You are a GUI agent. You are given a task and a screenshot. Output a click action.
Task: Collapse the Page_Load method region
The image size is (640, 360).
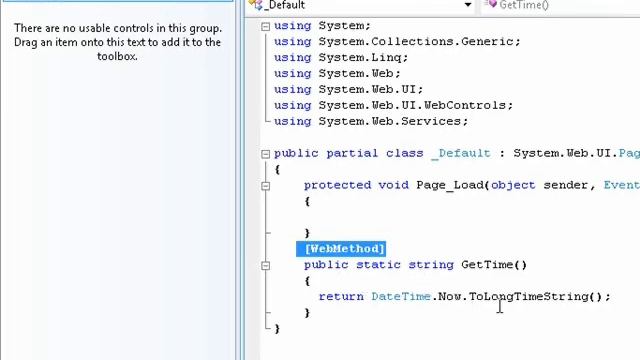coord(265,186)
